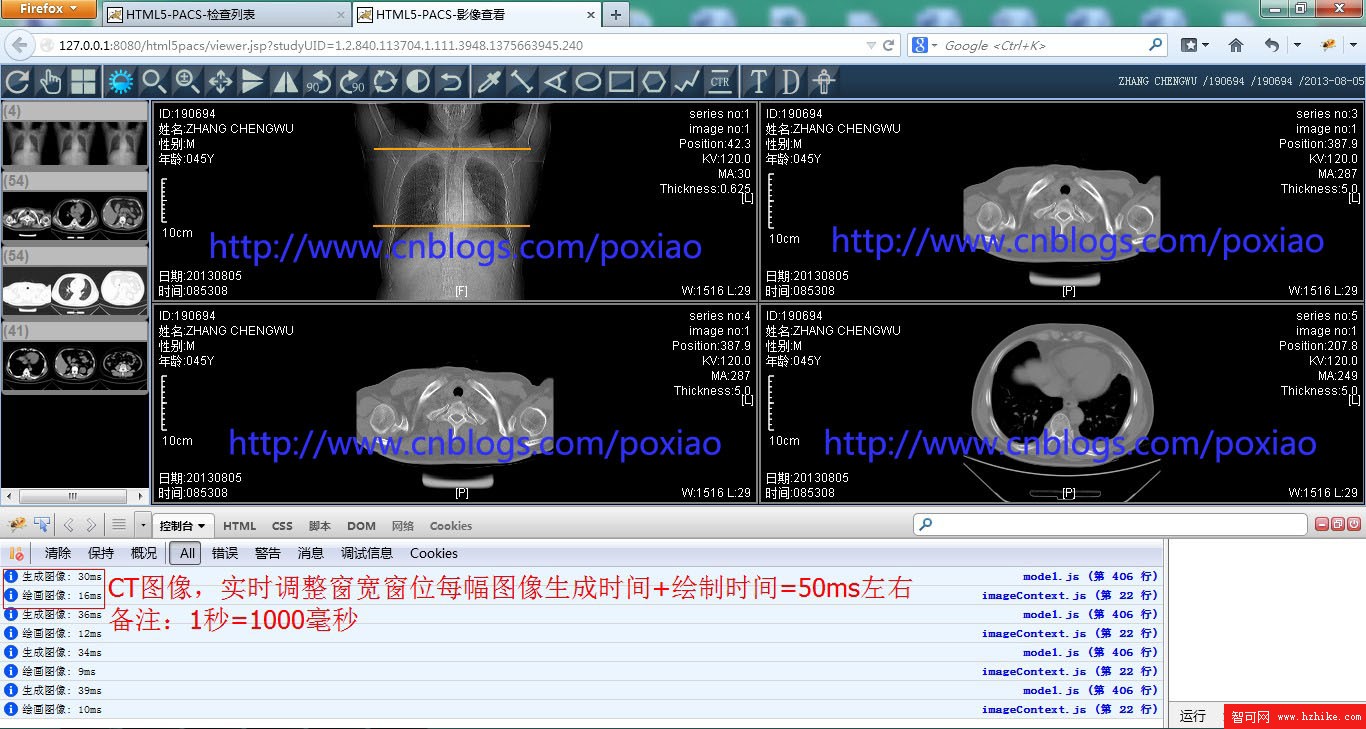The image size is (1366, 729).
Task: Toggle the invert contrast tool
Action: [x=418, y=82]
